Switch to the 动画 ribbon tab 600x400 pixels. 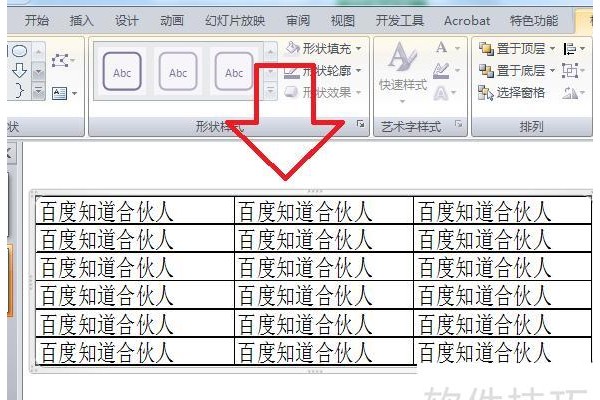172,20
